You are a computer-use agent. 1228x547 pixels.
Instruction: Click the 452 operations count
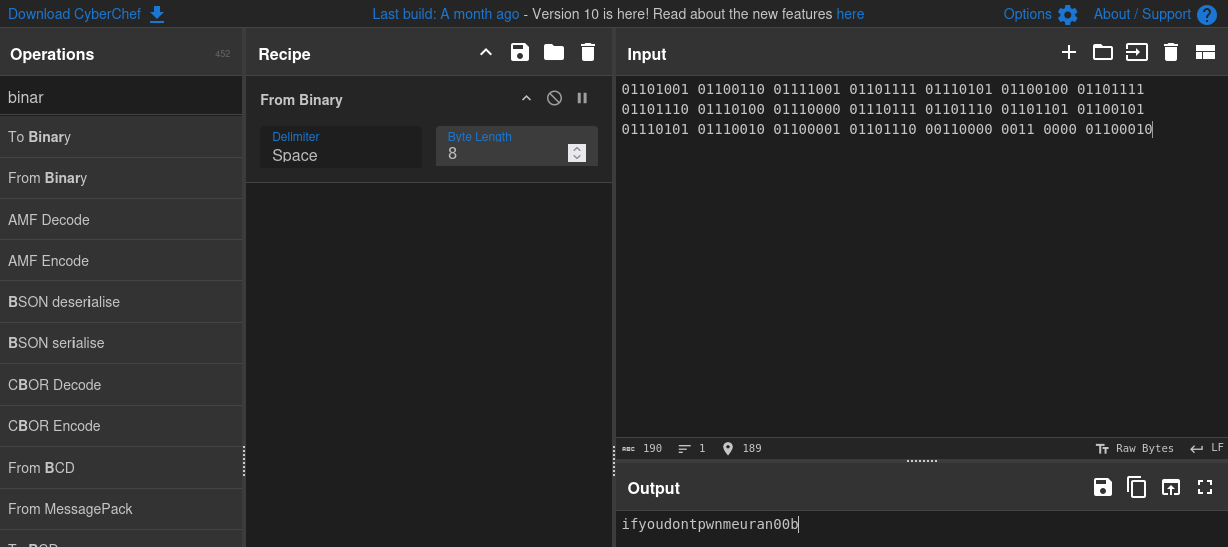click(222, 54)
